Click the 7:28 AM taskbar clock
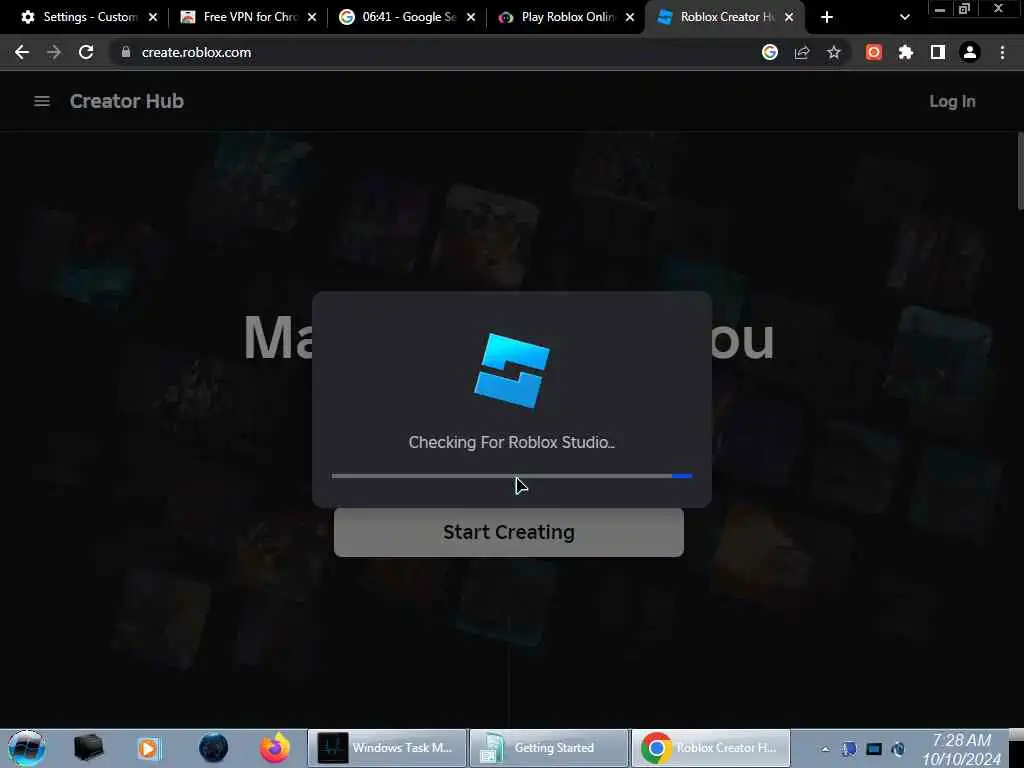 tap(962, 749)
